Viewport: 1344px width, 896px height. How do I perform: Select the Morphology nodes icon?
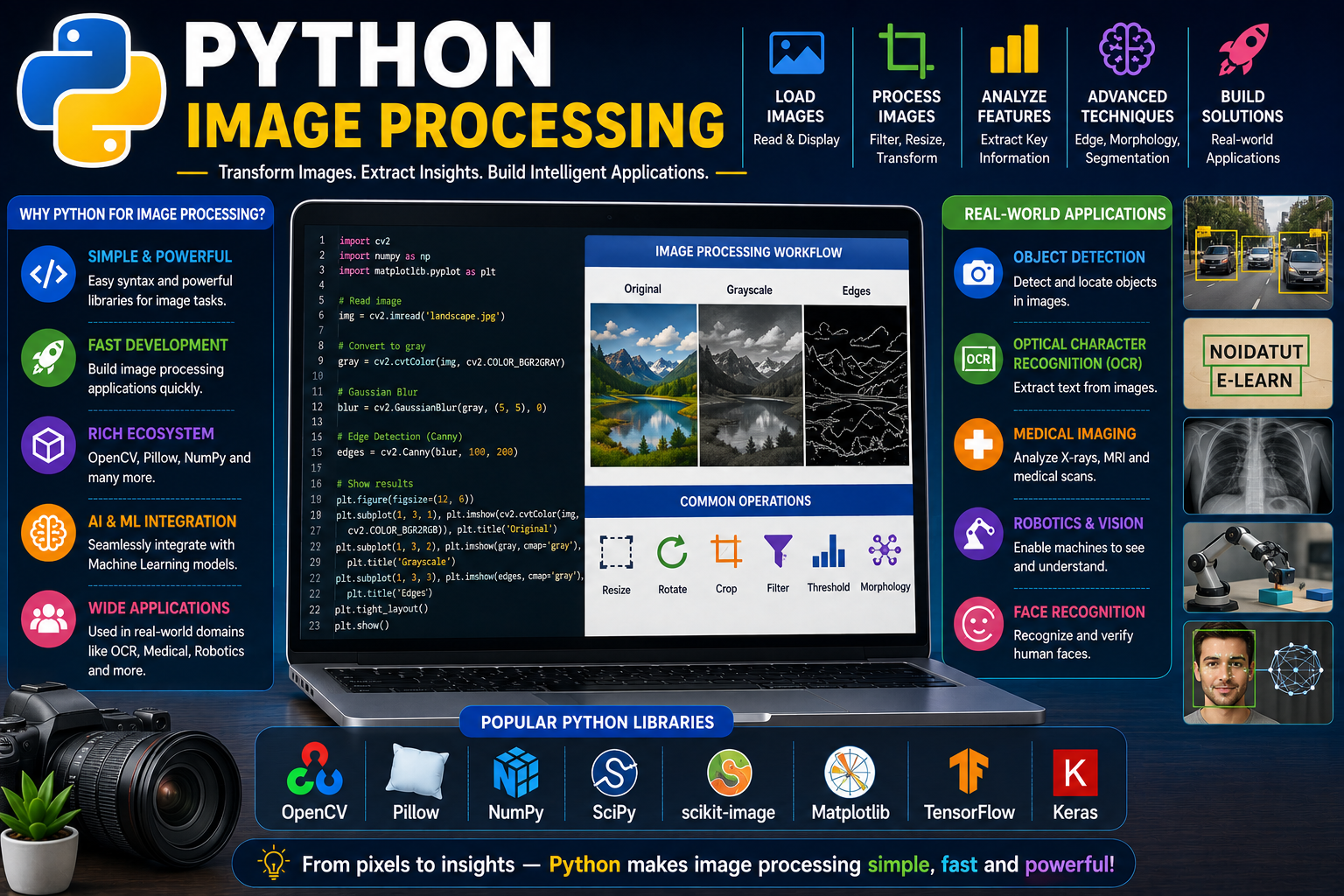(x=885, y=550)
